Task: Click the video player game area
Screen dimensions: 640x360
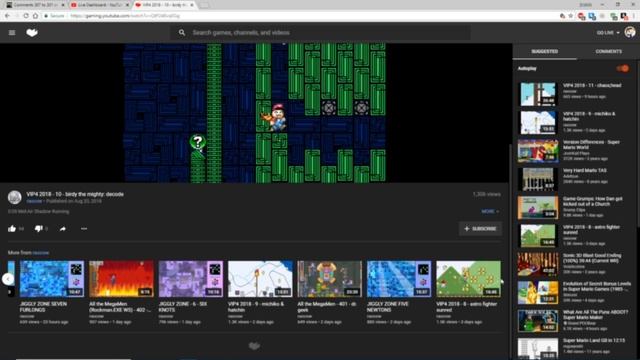Action: click(x=255, y=113)
